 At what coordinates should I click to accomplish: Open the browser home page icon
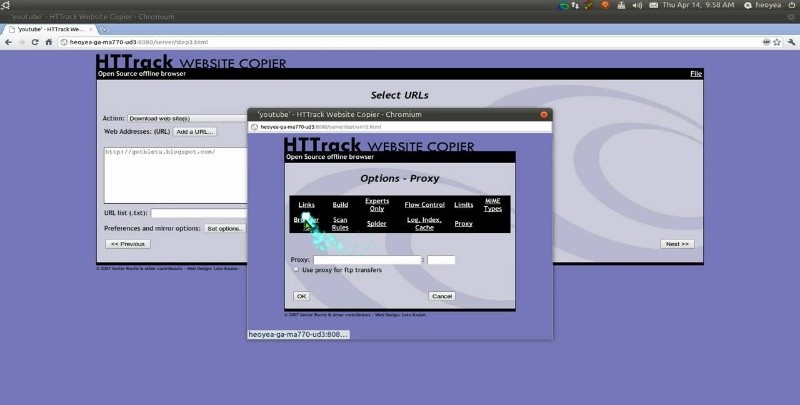pos(48,42)
